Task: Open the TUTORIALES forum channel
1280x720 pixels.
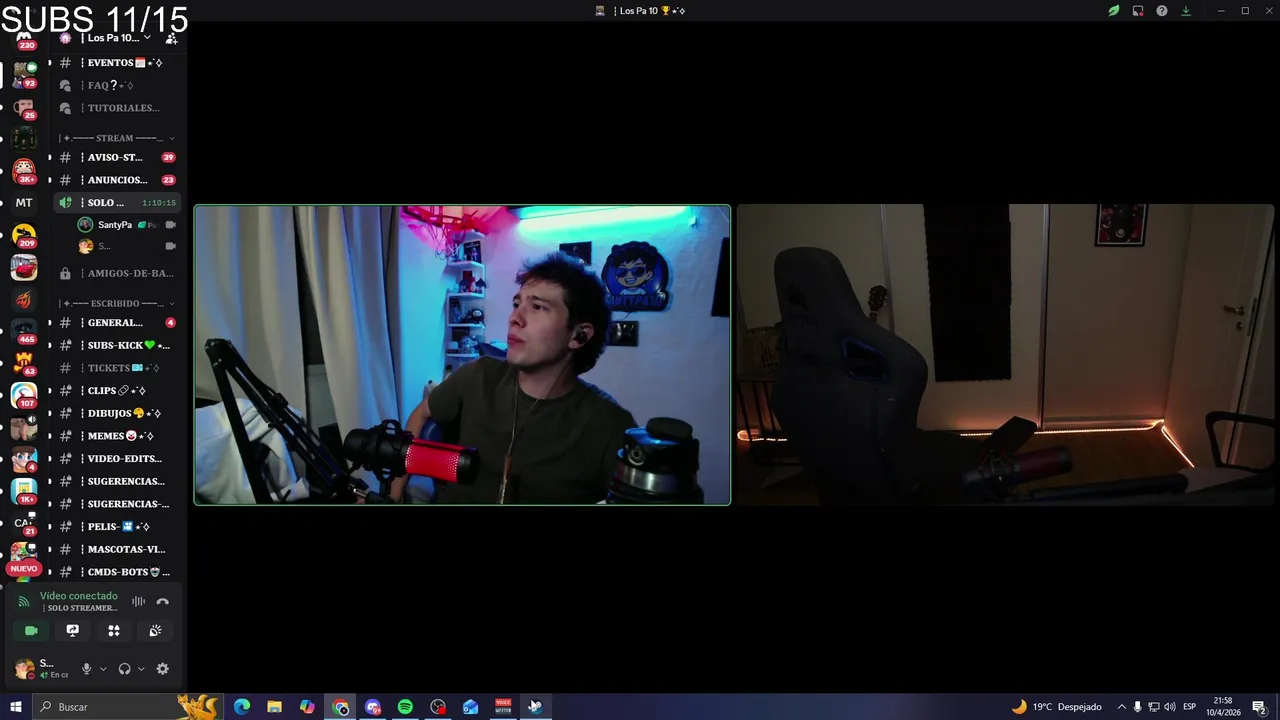Action: [x=117, y=108]
